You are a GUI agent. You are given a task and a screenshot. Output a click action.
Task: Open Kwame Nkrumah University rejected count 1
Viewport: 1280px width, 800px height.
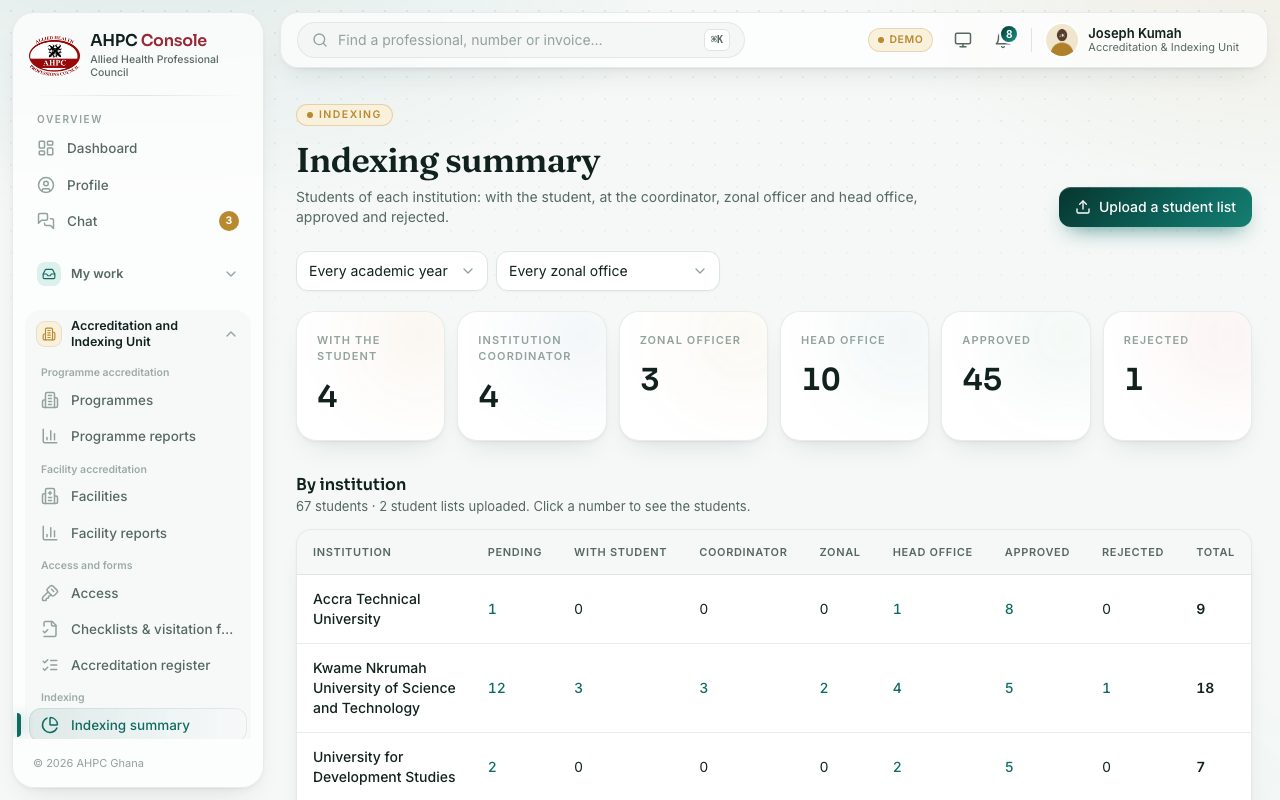pos(1106,688)
